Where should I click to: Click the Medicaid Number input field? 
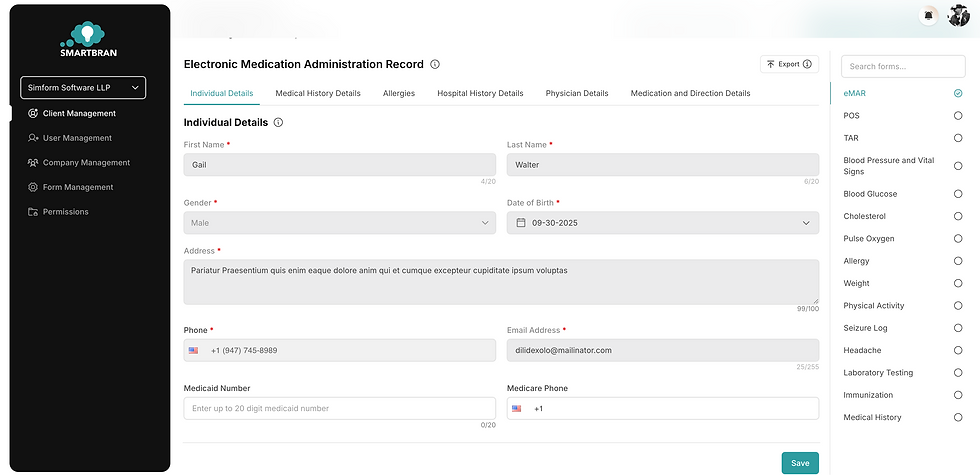(x=339, y=408)
